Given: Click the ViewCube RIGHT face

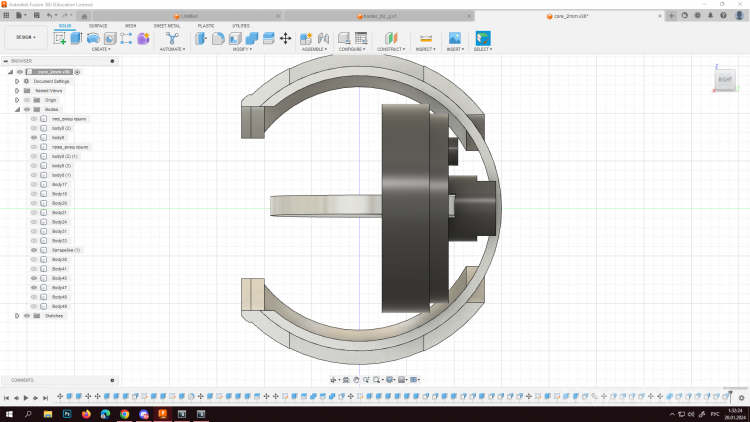Looking at the screenshot, I should point(725,79).
